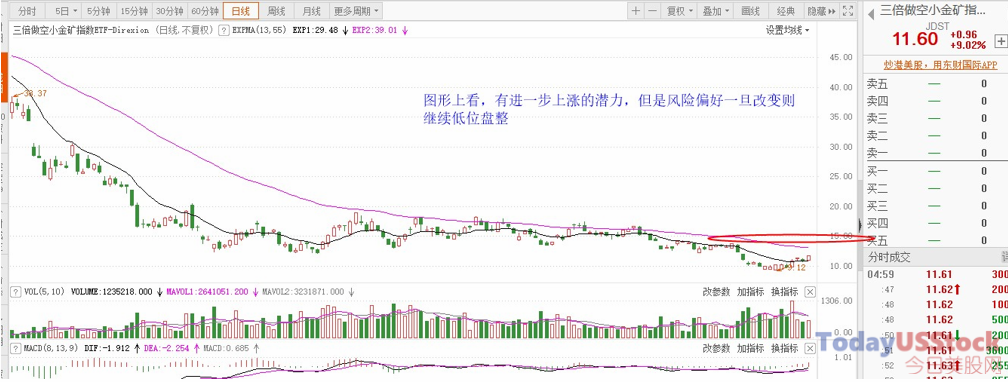Screen dimensions: 1008x382
Task: Click the JDST ticker symbol
Action: (936, 25)
